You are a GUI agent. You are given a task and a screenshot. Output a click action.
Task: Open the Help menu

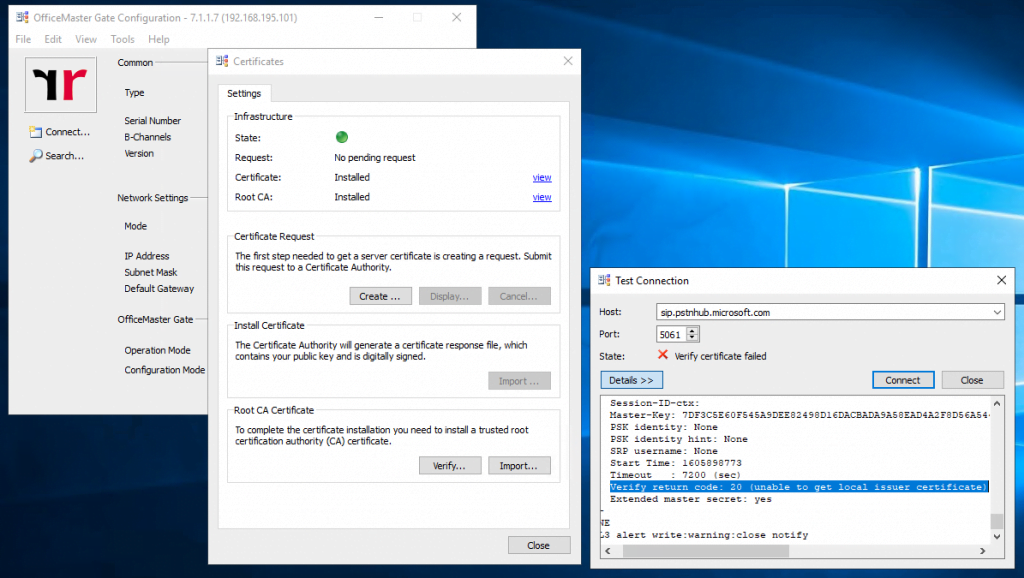click(159, 39)
